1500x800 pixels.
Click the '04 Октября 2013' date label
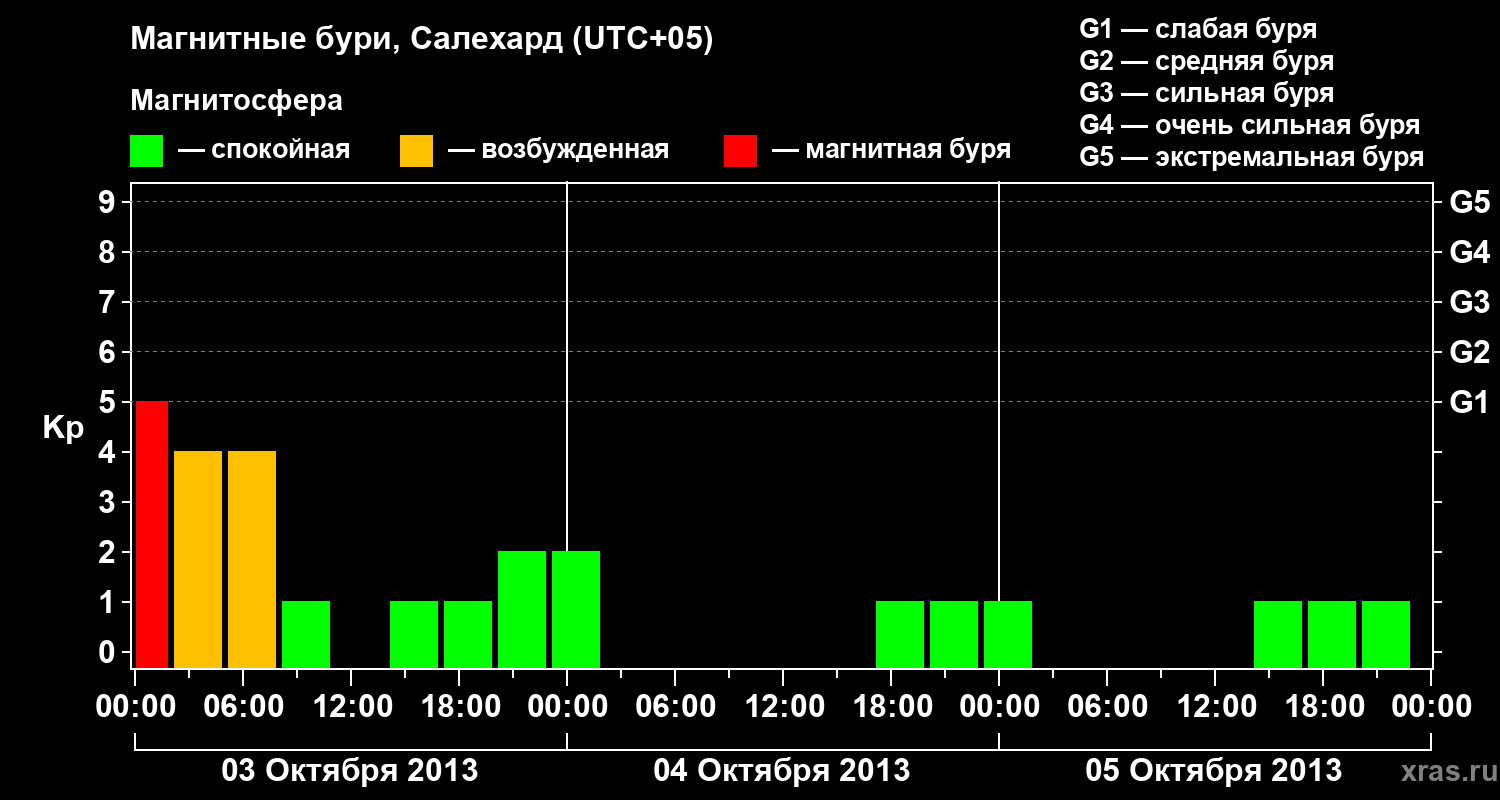(782, 771)
